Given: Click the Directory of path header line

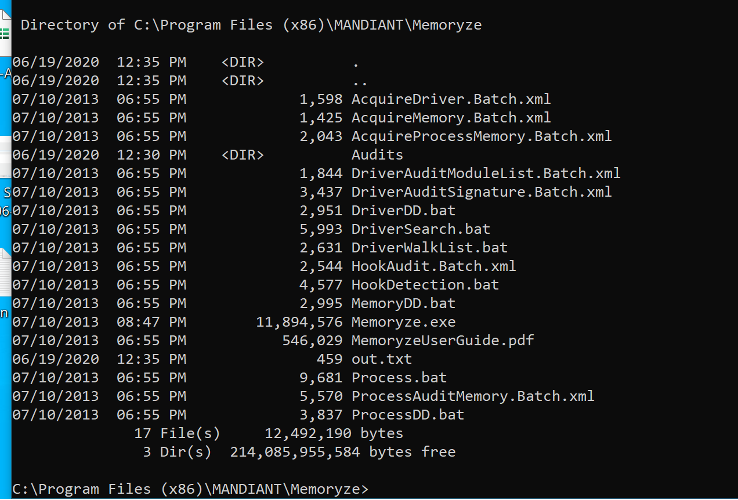Looking at the screenshot, I should pyautogui.click(x=251, y=25).
